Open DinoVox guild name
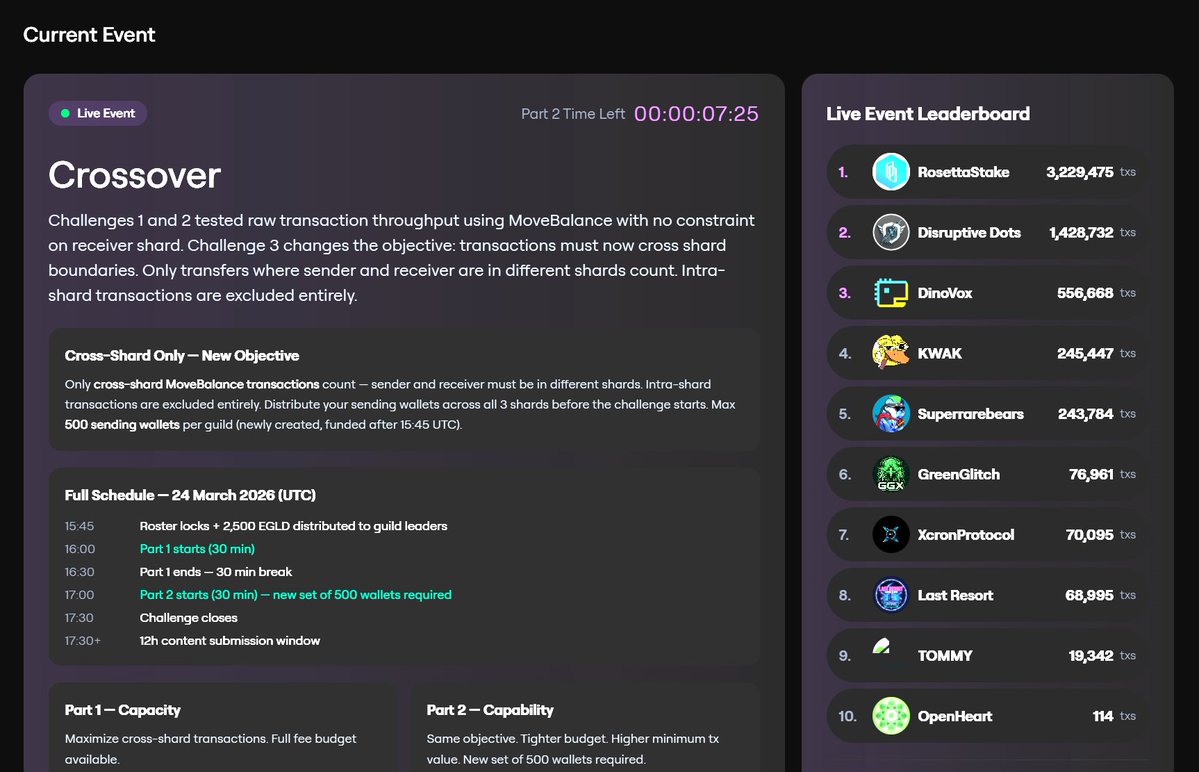 (945, 293)
